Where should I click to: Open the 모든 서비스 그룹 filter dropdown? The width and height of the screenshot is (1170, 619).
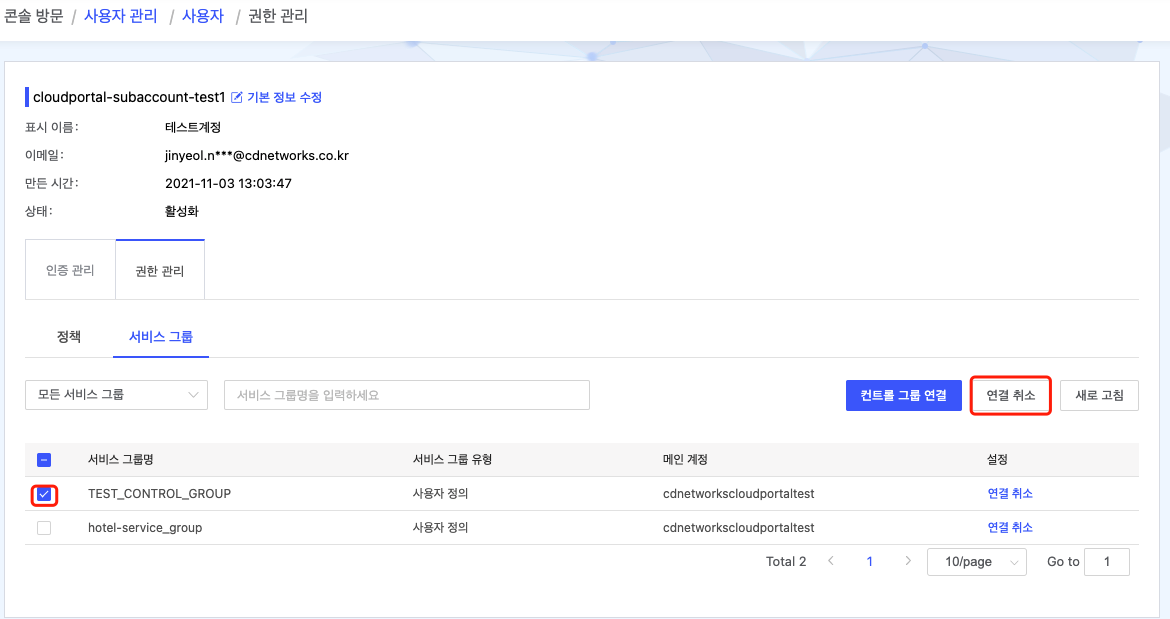(115, 395)
